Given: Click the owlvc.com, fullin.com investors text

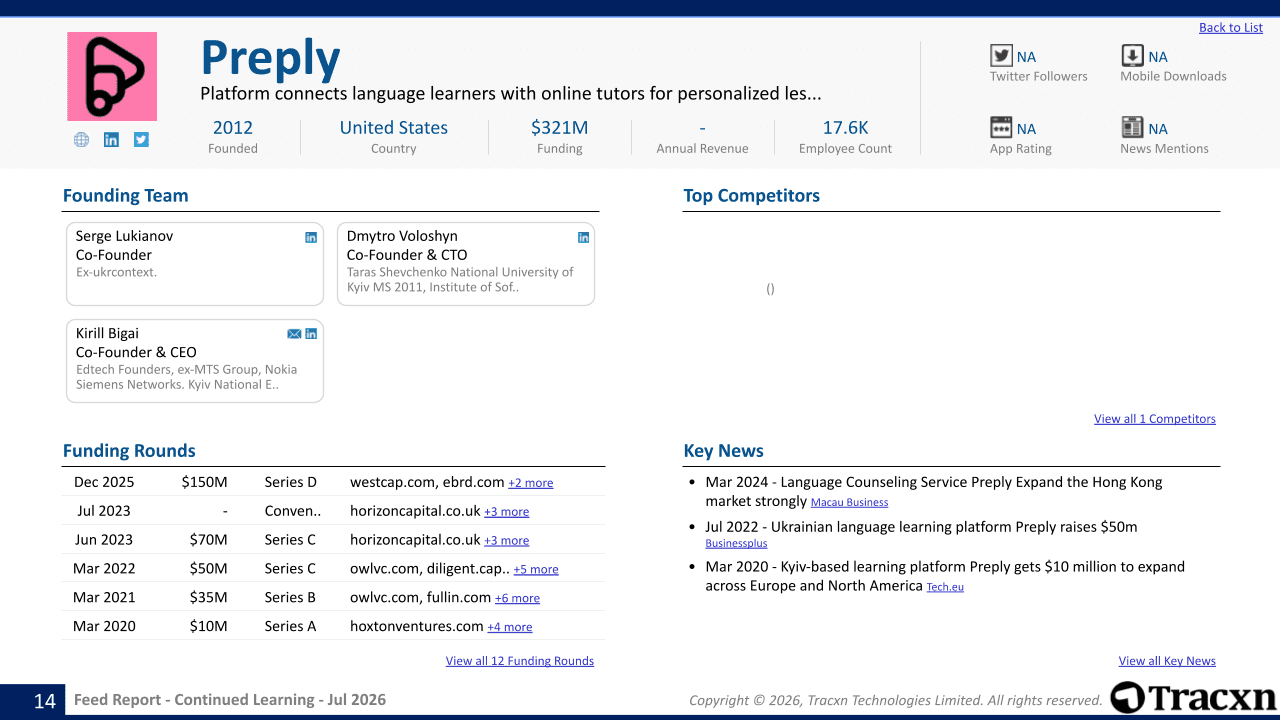Looking at the screenshot, I should coord(420,597).
